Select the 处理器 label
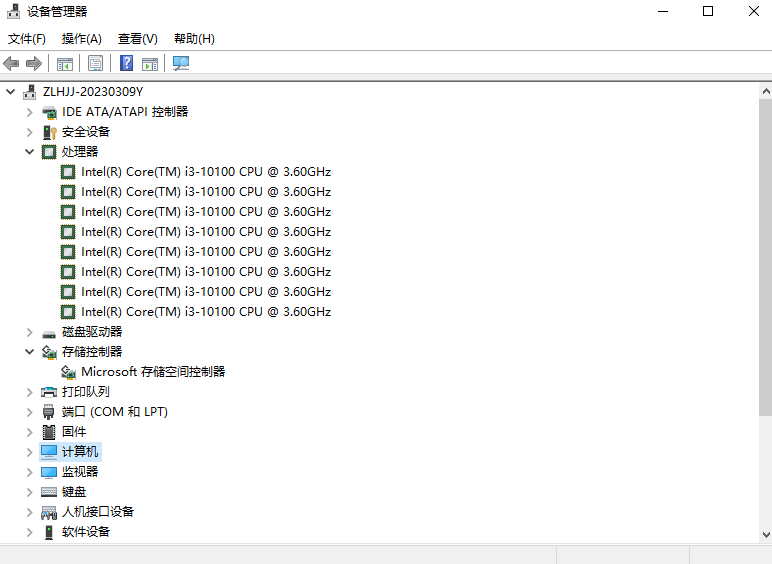 pyautogui.click(x=80, y=152)
